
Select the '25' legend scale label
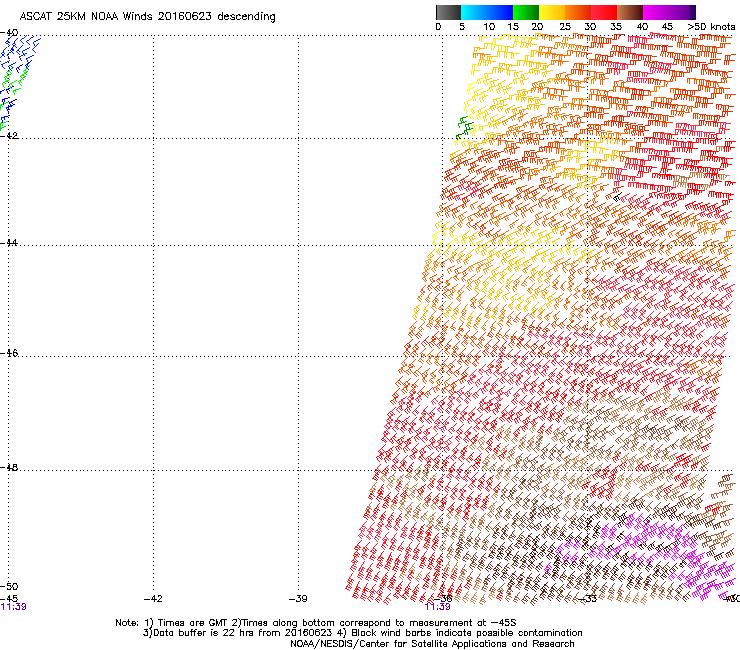[x=565, y=27]
